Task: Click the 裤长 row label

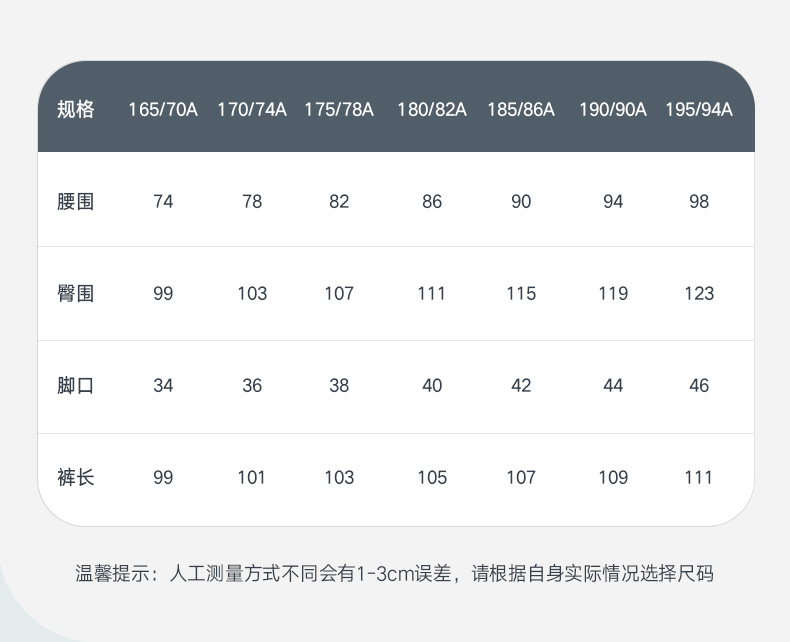Action: click(76, 477)
